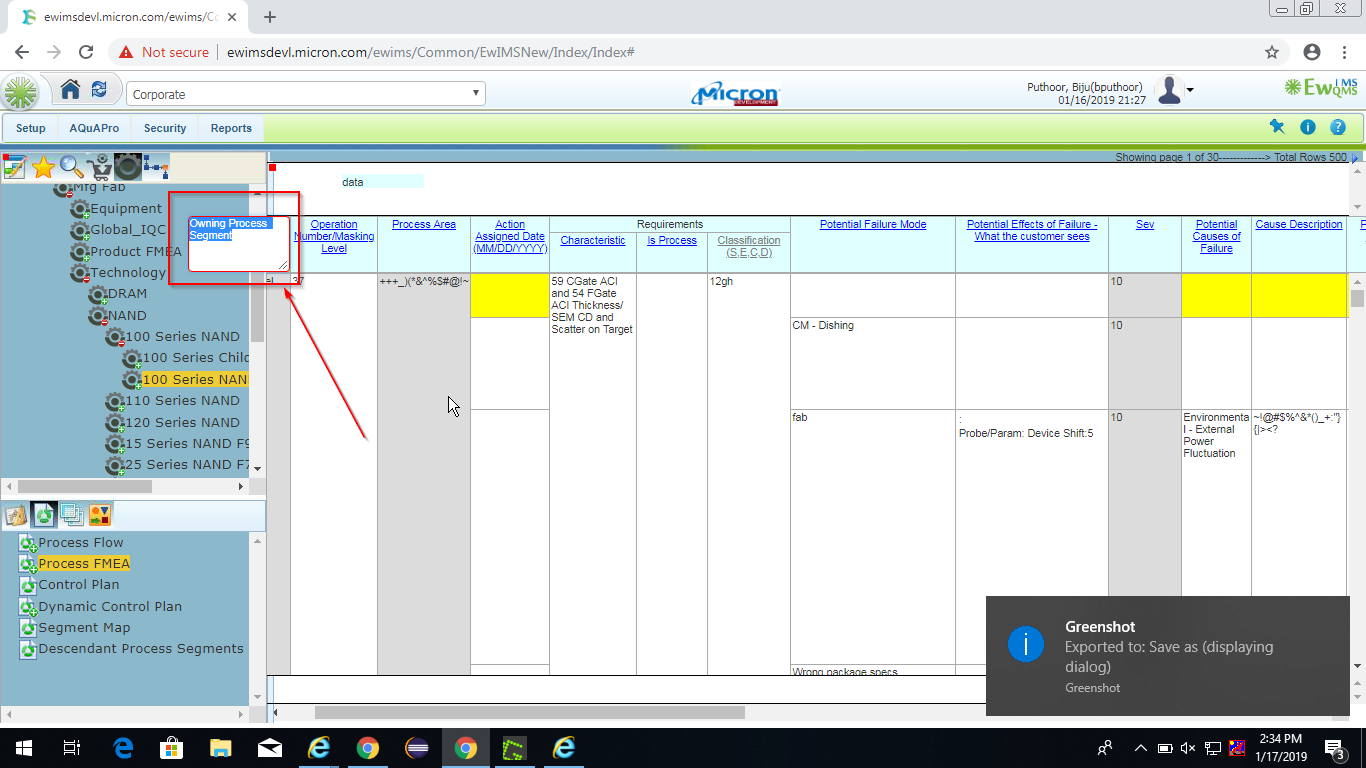This screenshot has height=768, width=1366.
Task: Click the stacked spreadsheets icon
Action: tap(72, 515)
